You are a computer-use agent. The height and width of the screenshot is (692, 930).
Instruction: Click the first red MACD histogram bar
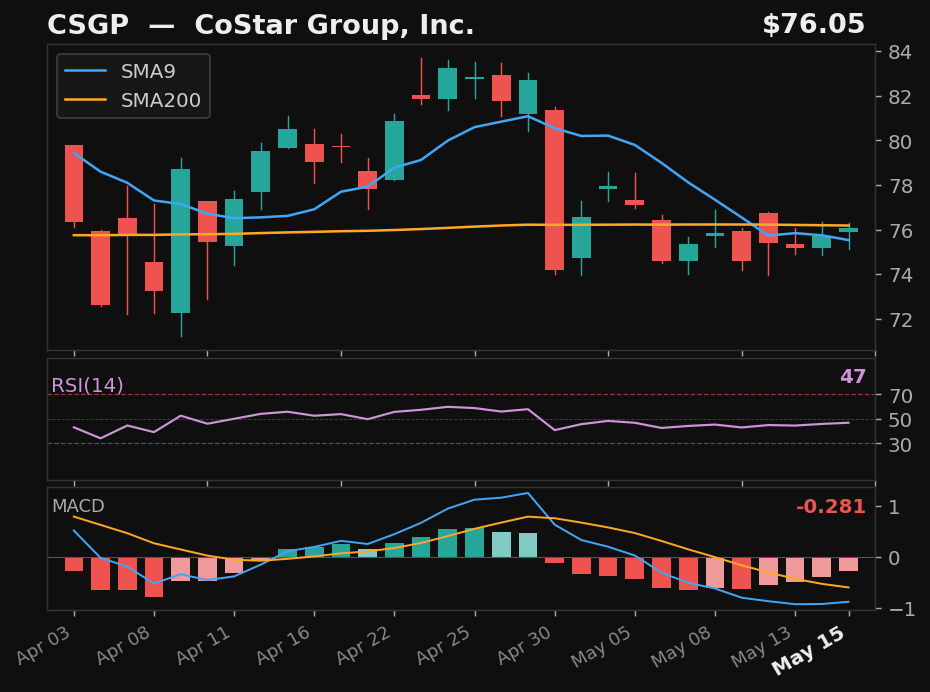point(74,564)
